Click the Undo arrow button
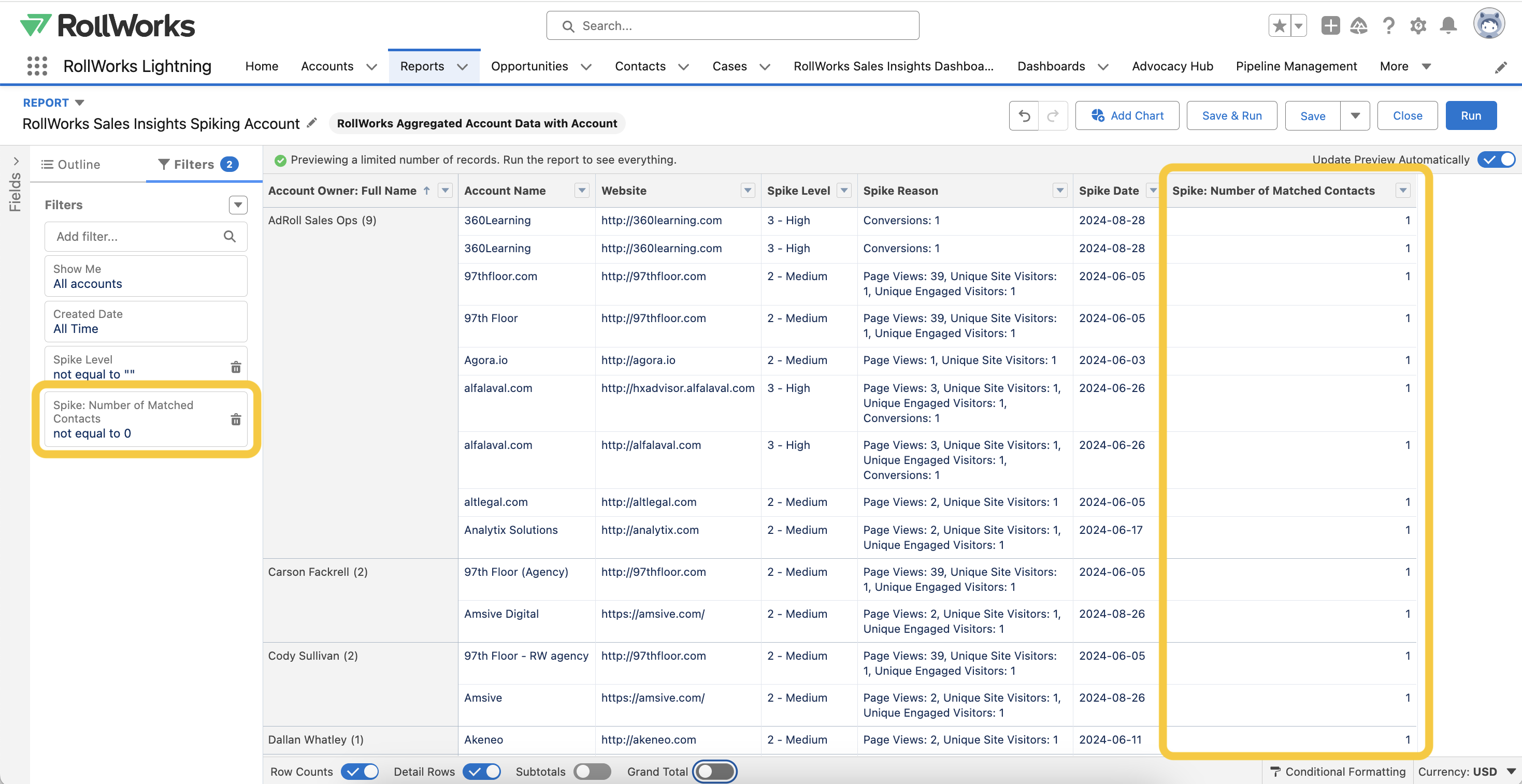Viewport: 1522px width, 784px height. 1024,116
